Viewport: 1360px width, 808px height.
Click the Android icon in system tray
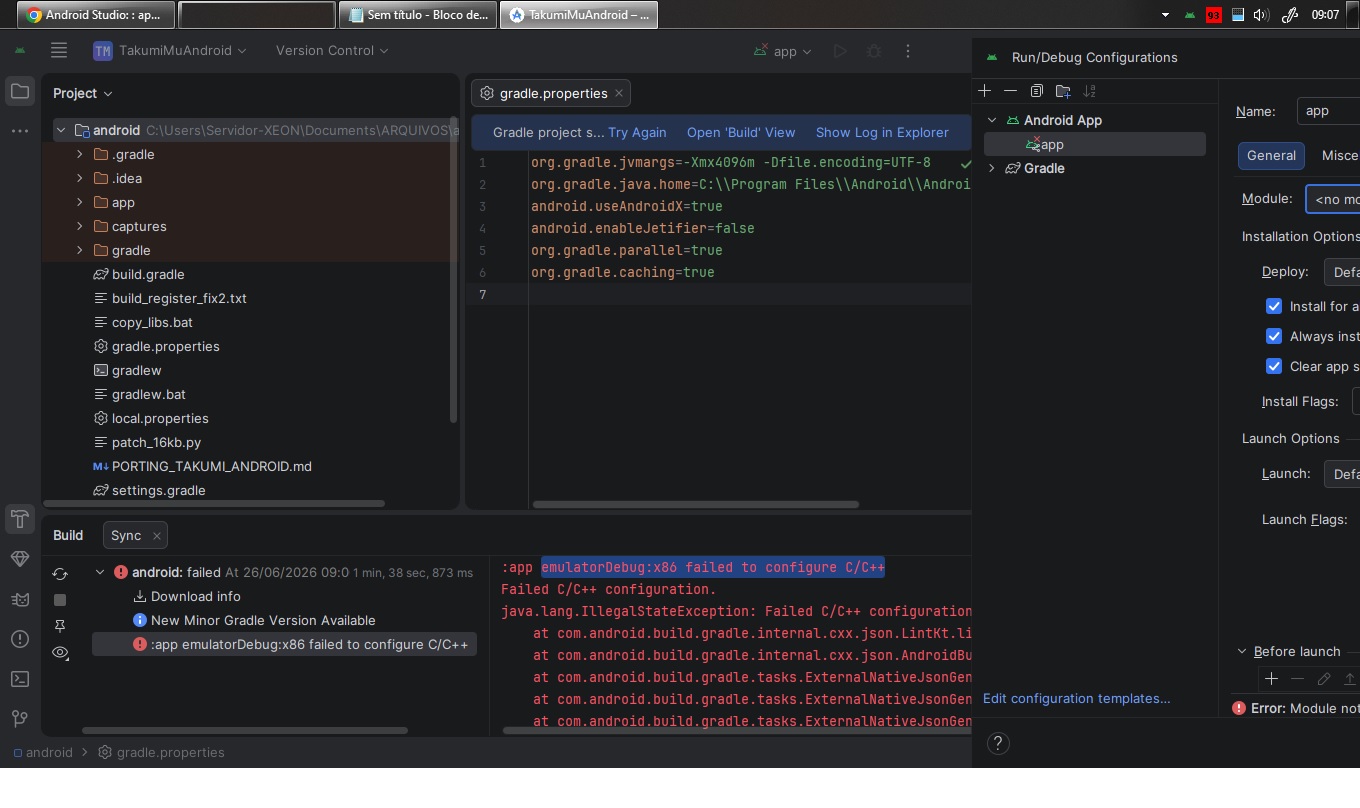coord(1189,15)
